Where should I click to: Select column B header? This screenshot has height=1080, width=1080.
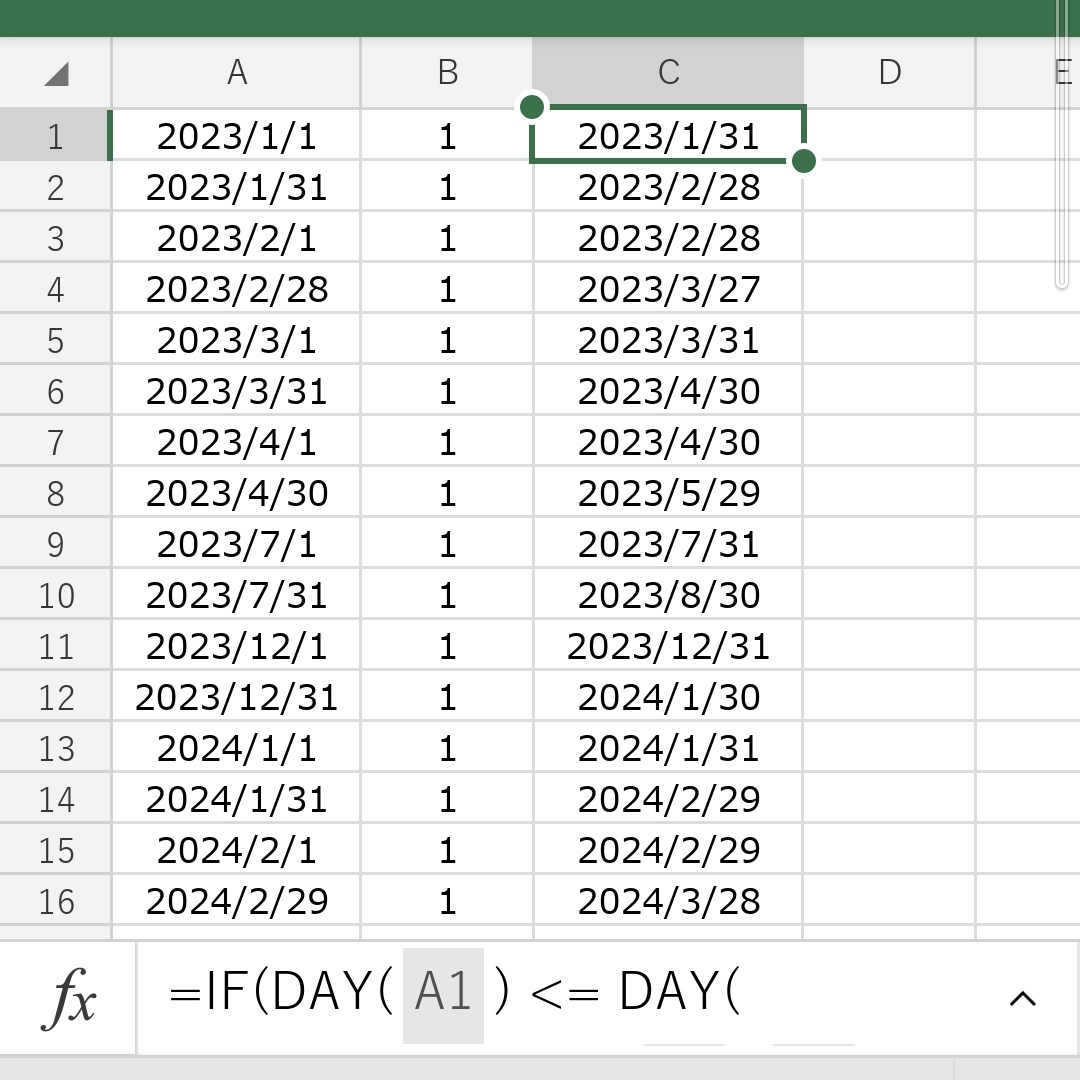point(447,72)
